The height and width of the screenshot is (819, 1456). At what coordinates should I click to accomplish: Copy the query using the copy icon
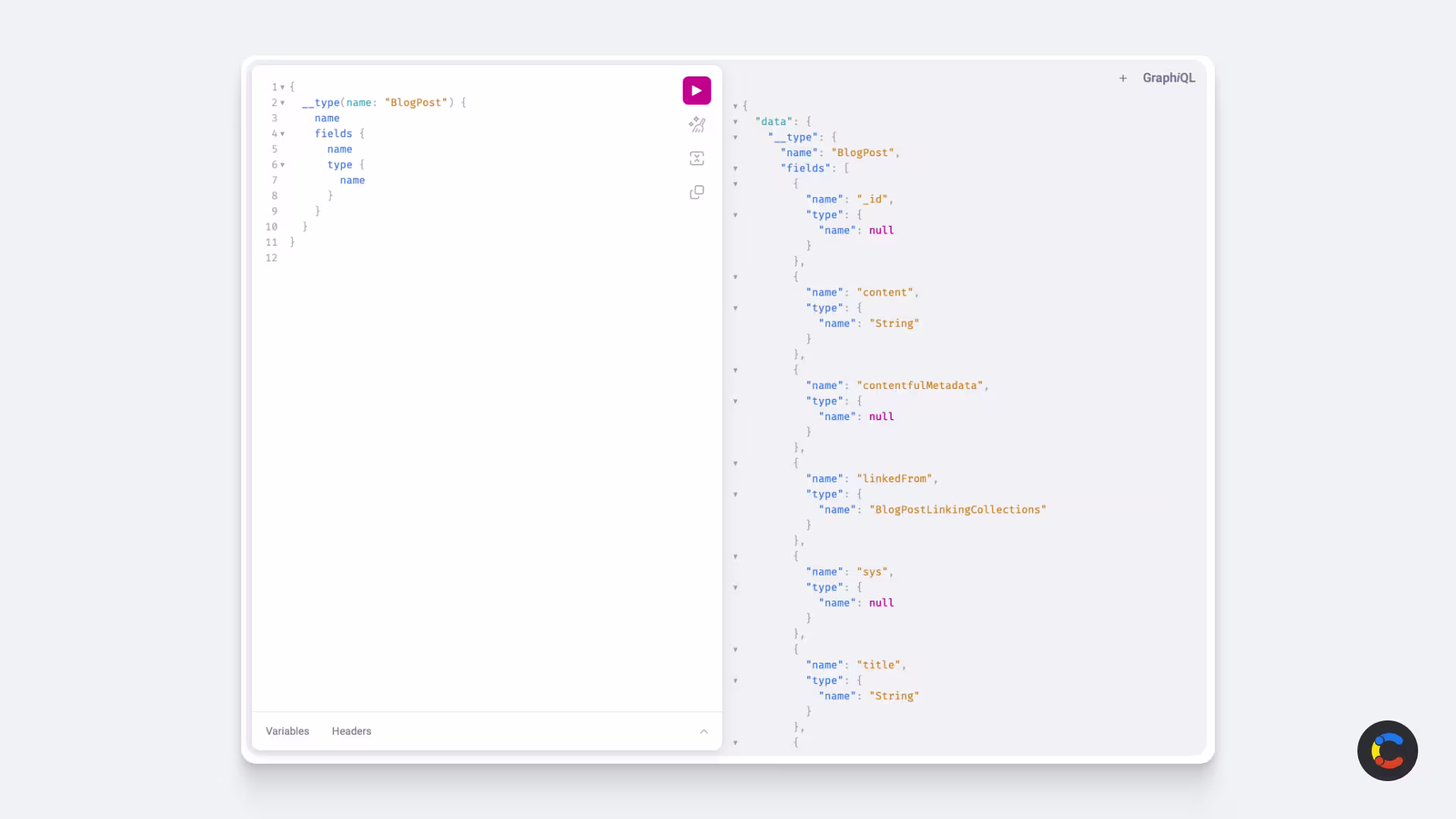pyautogui.click(x=696, y=193)
